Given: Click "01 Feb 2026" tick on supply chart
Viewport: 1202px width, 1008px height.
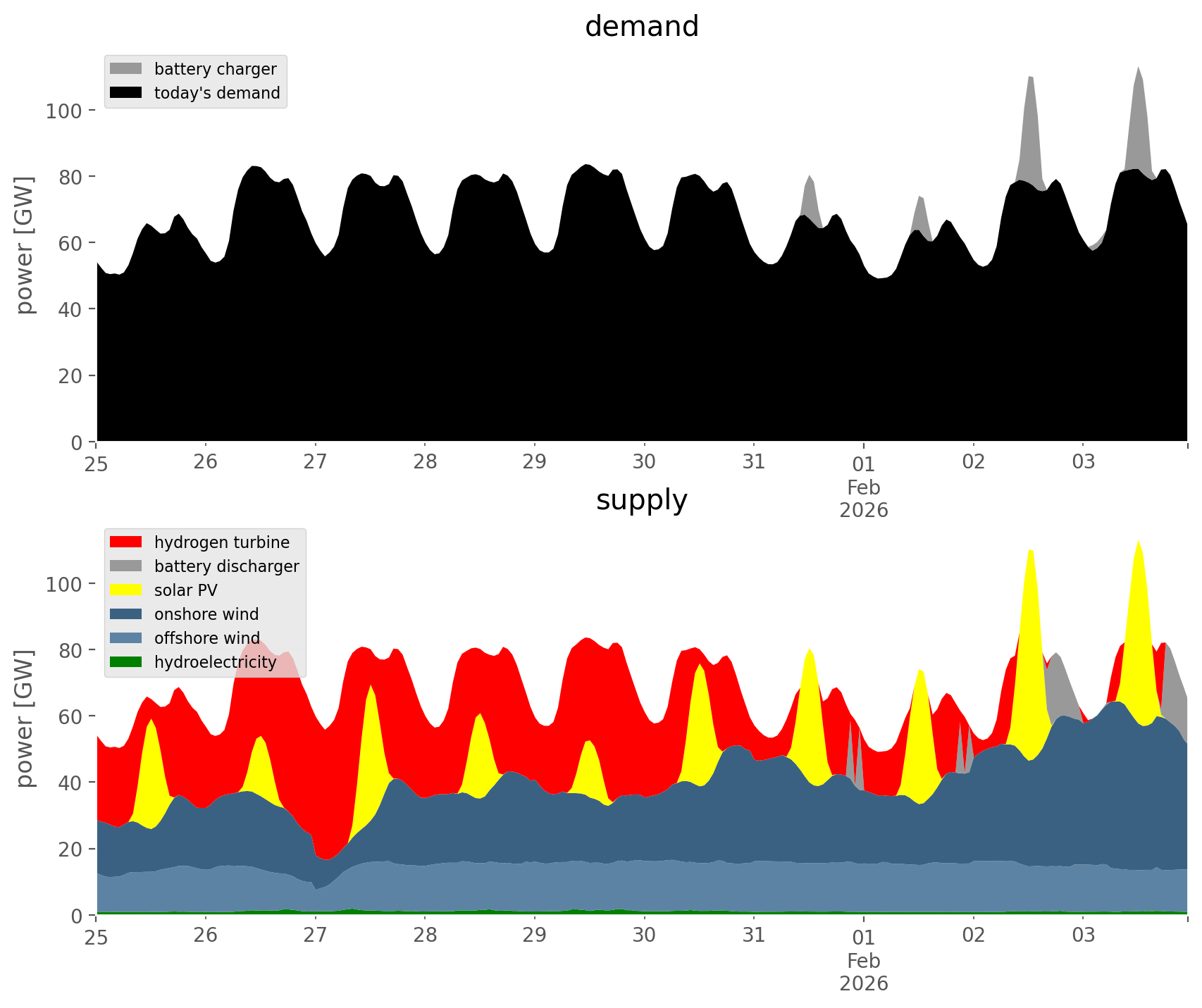Looking at the screenshot, I should pos(863,959).
